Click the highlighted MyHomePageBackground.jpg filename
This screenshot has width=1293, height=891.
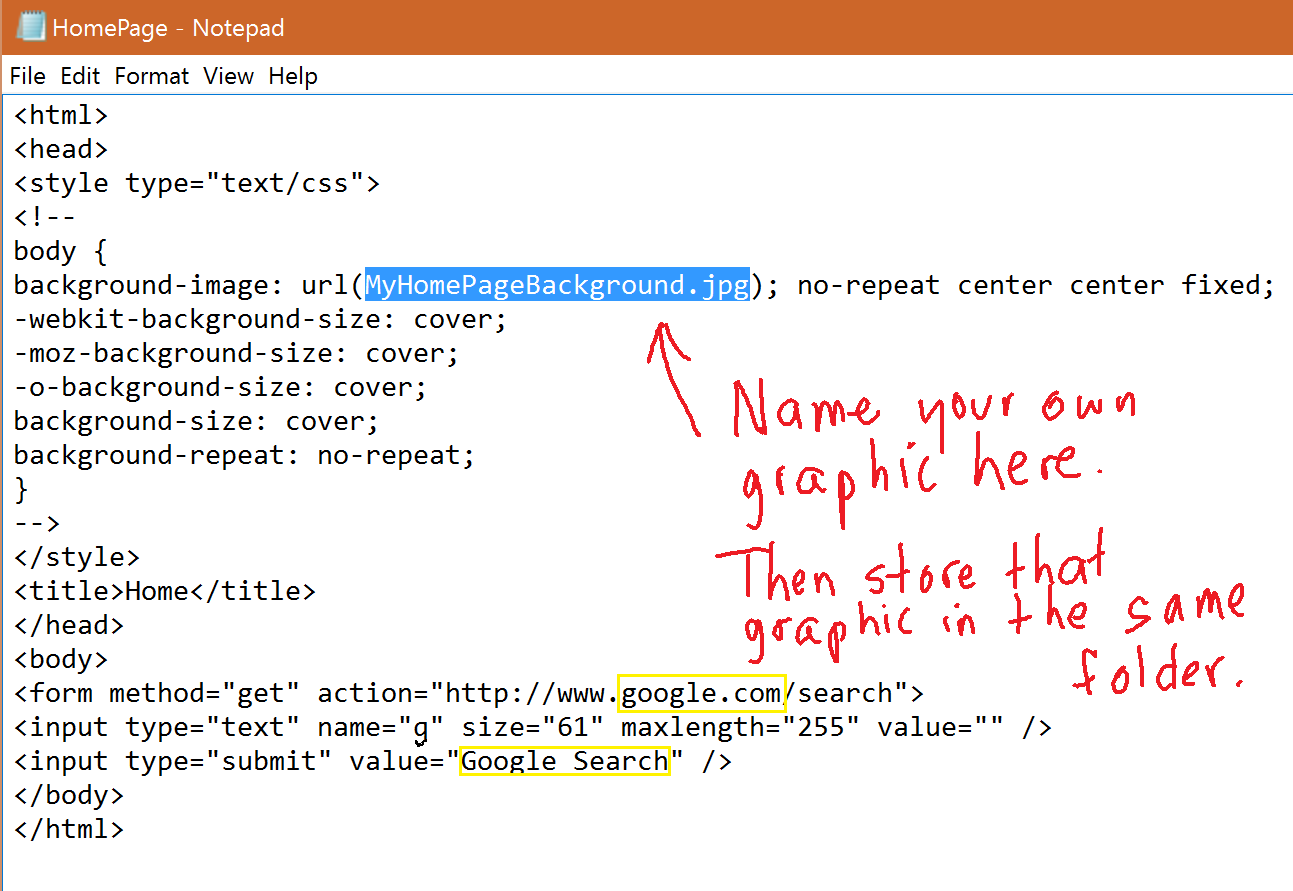(x=557, y=286)
